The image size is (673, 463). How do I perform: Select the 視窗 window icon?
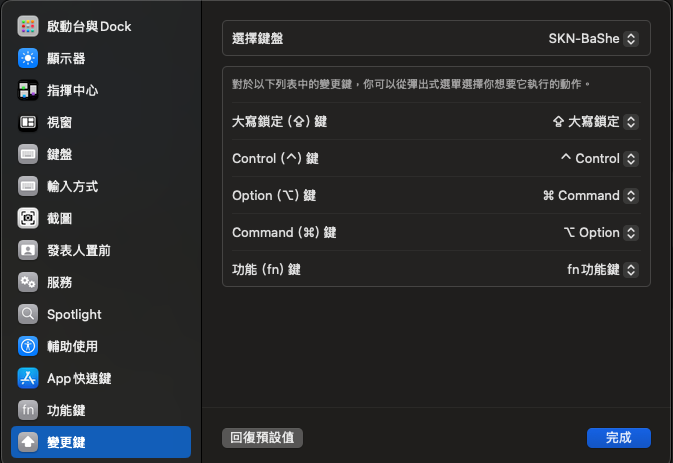click(x=28, y=122)
